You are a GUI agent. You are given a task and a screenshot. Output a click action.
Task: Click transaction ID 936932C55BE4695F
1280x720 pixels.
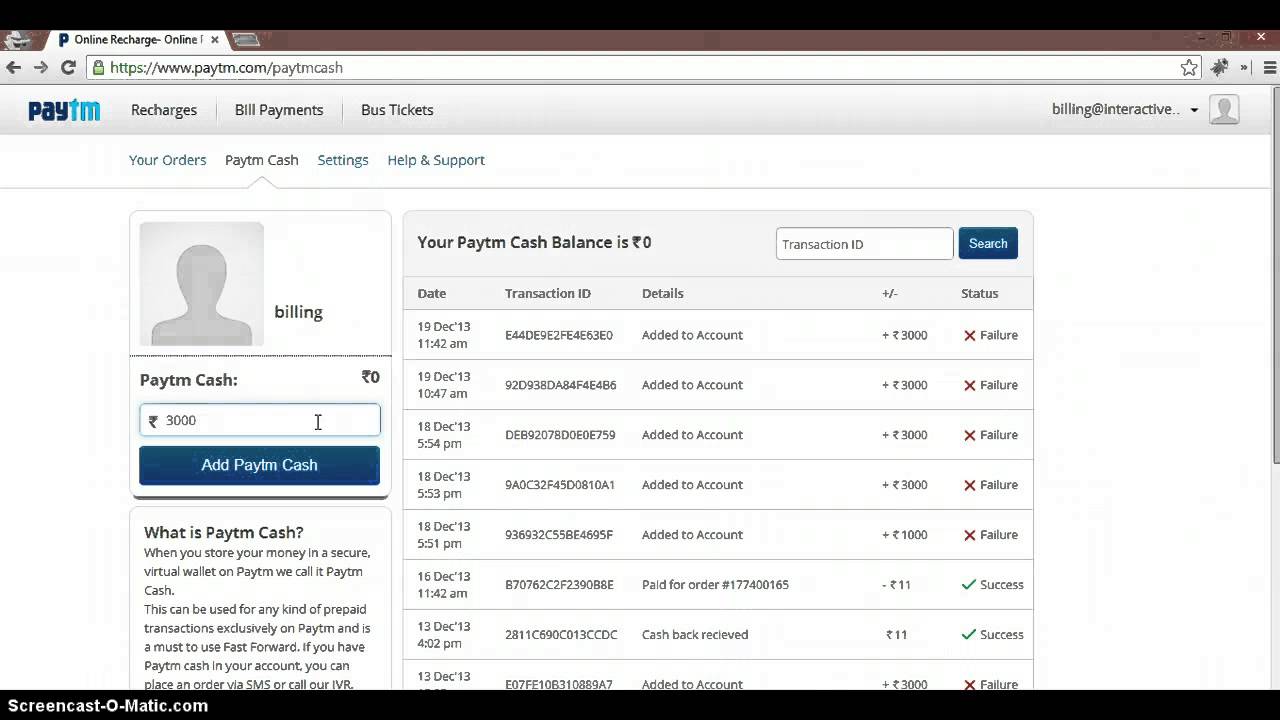click(x=559, y=535)
